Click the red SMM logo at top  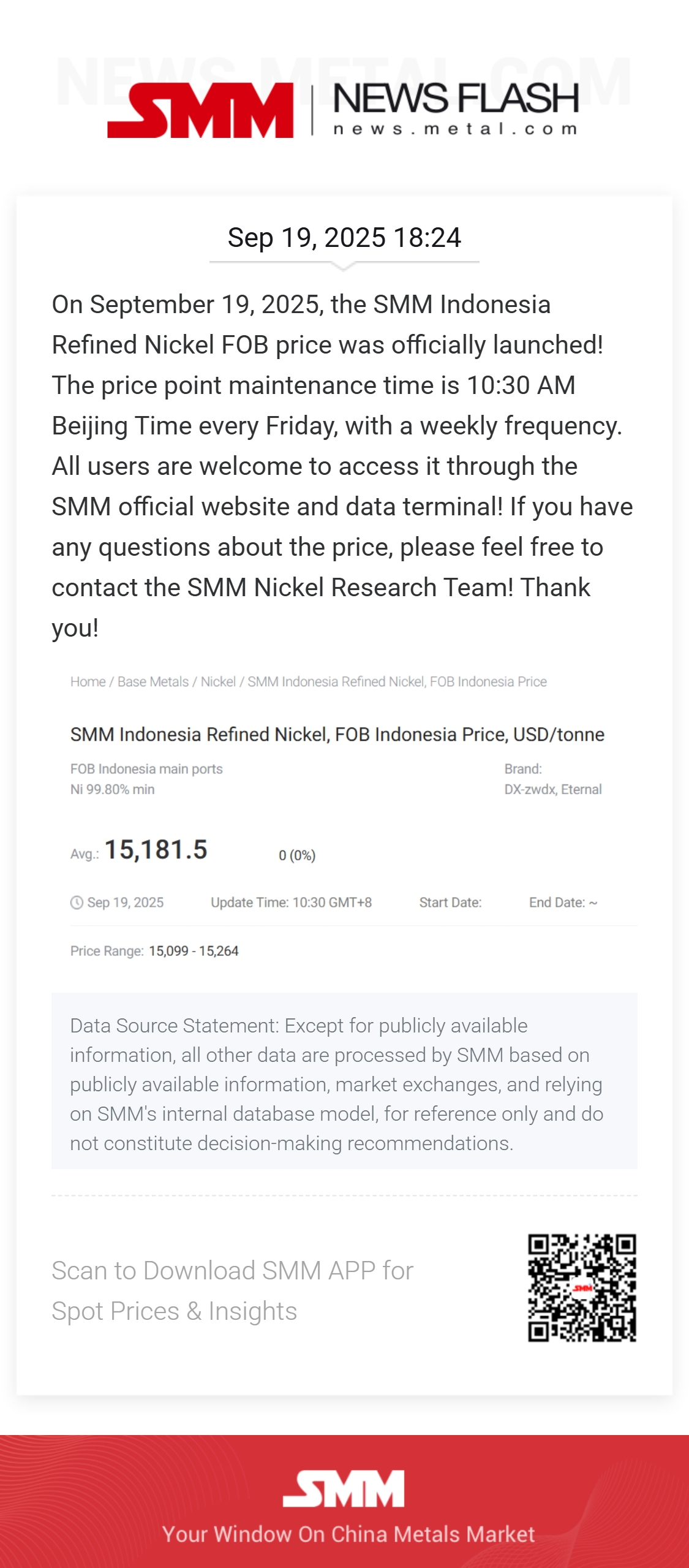point(200,110)
